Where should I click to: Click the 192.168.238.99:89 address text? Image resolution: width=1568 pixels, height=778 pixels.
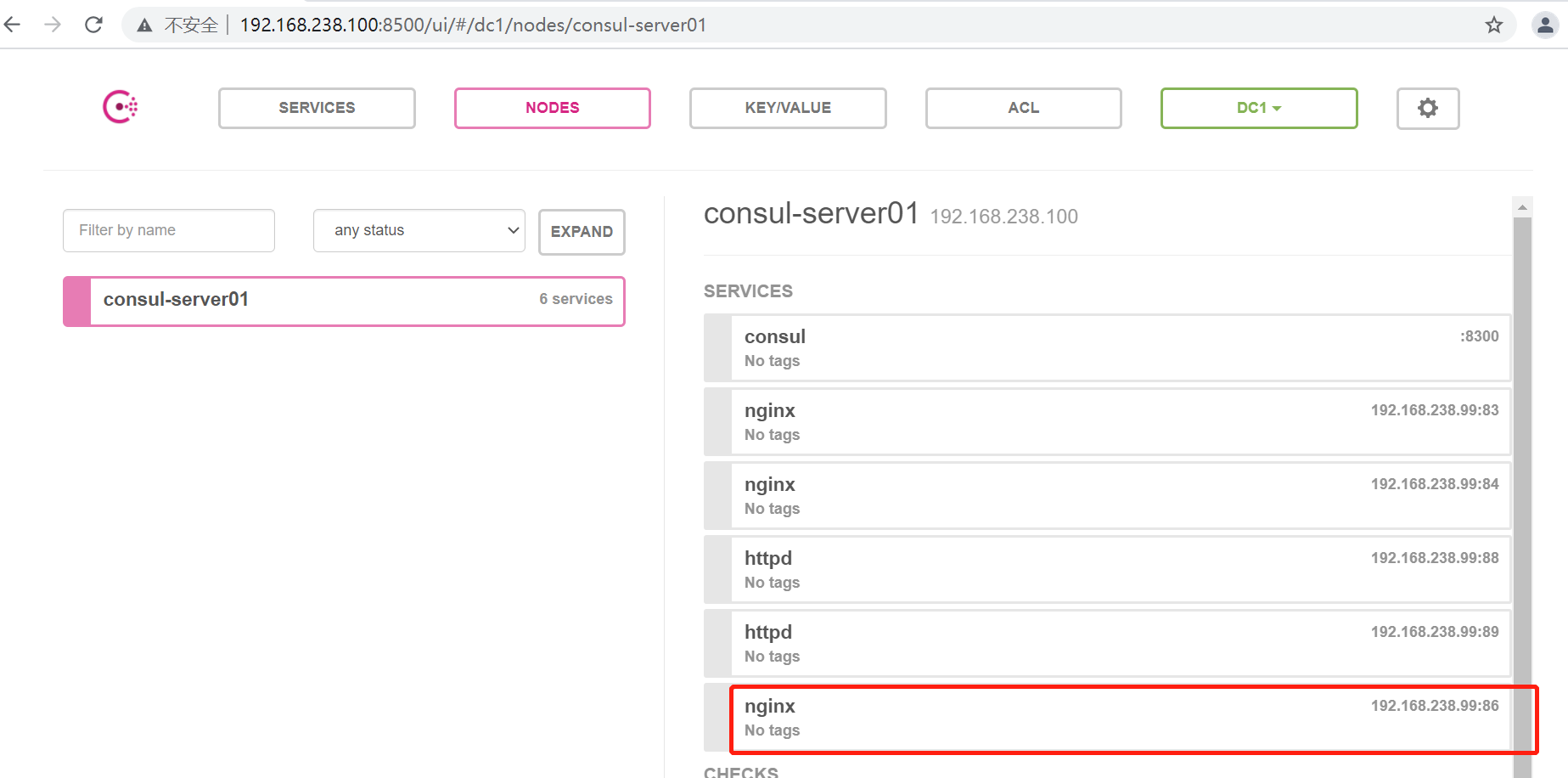1435,632
